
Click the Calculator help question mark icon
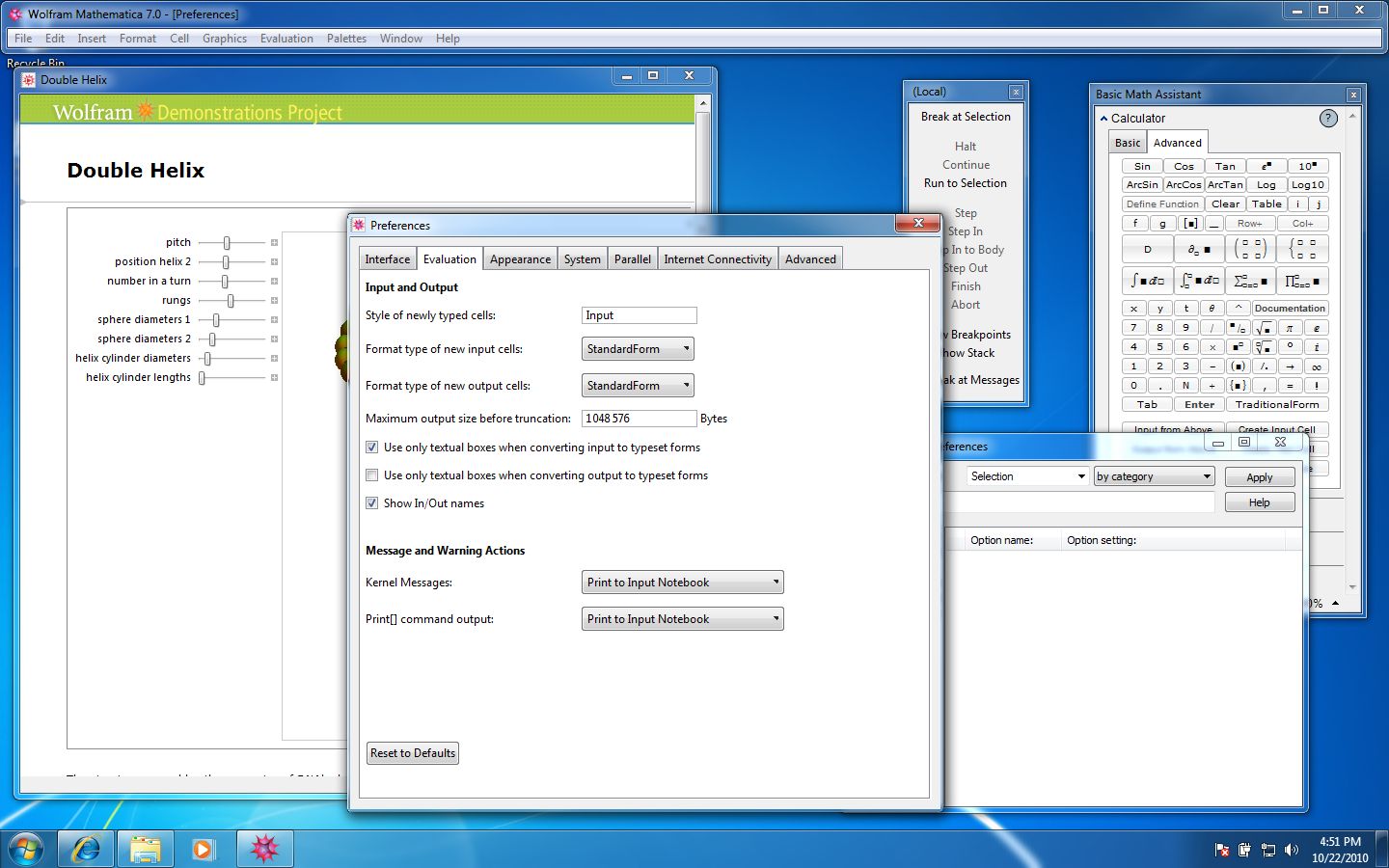(1328, 118)
